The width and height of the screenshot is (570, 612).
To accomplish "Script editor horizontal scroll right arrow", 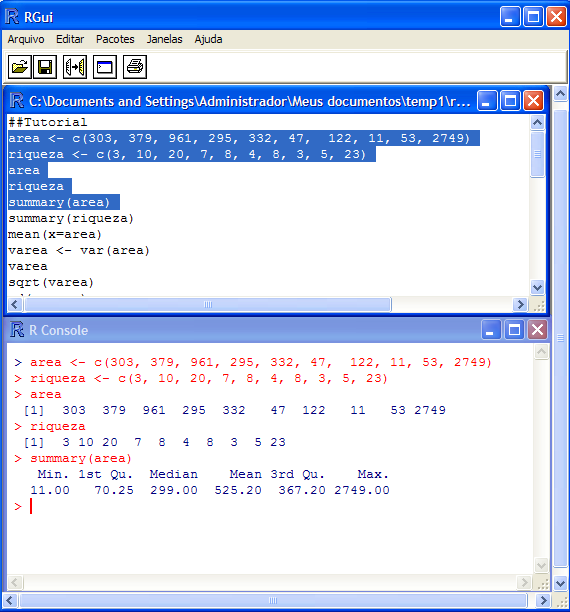I will [x=520, y=304].
